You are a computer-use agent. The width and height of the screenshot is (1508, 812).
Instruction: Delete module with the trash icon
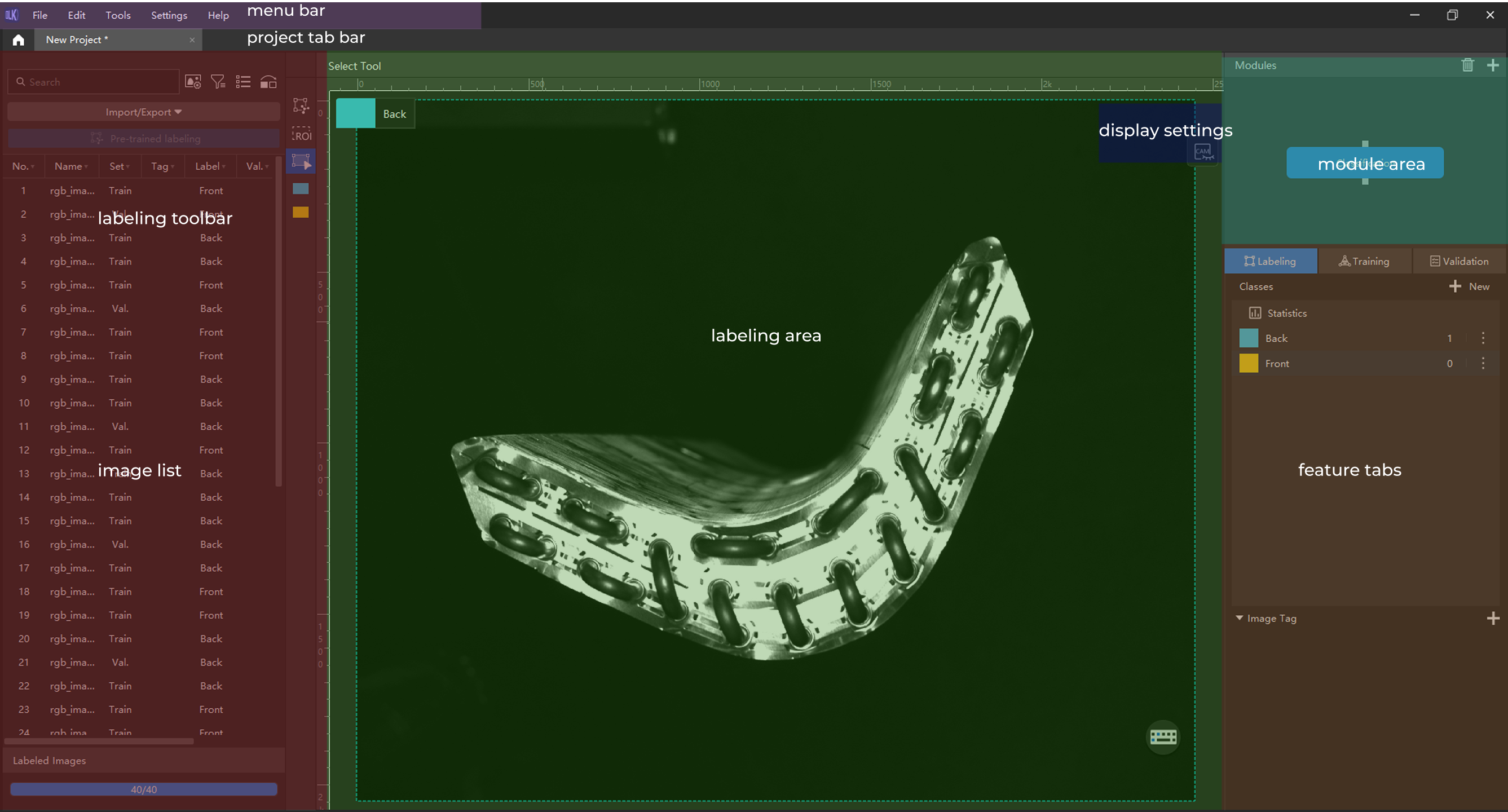1467,65
